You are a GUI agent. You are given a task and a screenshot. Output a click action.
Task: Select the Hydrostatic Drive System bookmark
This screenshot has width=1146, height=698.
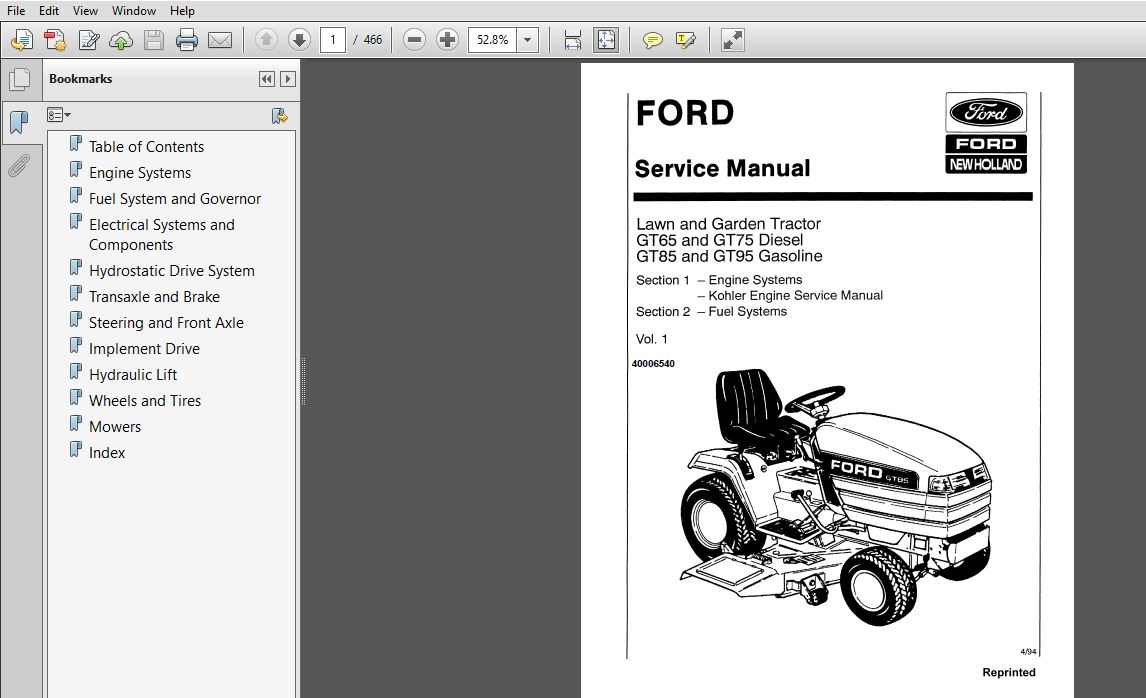[x=172, y=270]
